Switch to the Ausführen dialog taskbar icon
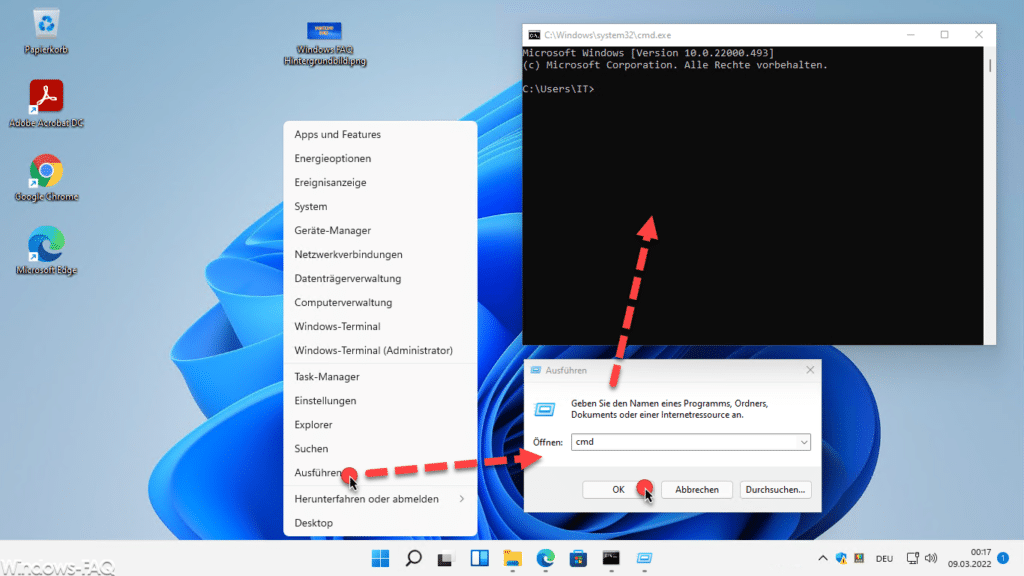Image resolution: width=1024 pixels, height=576 pixels. [645, 558]
